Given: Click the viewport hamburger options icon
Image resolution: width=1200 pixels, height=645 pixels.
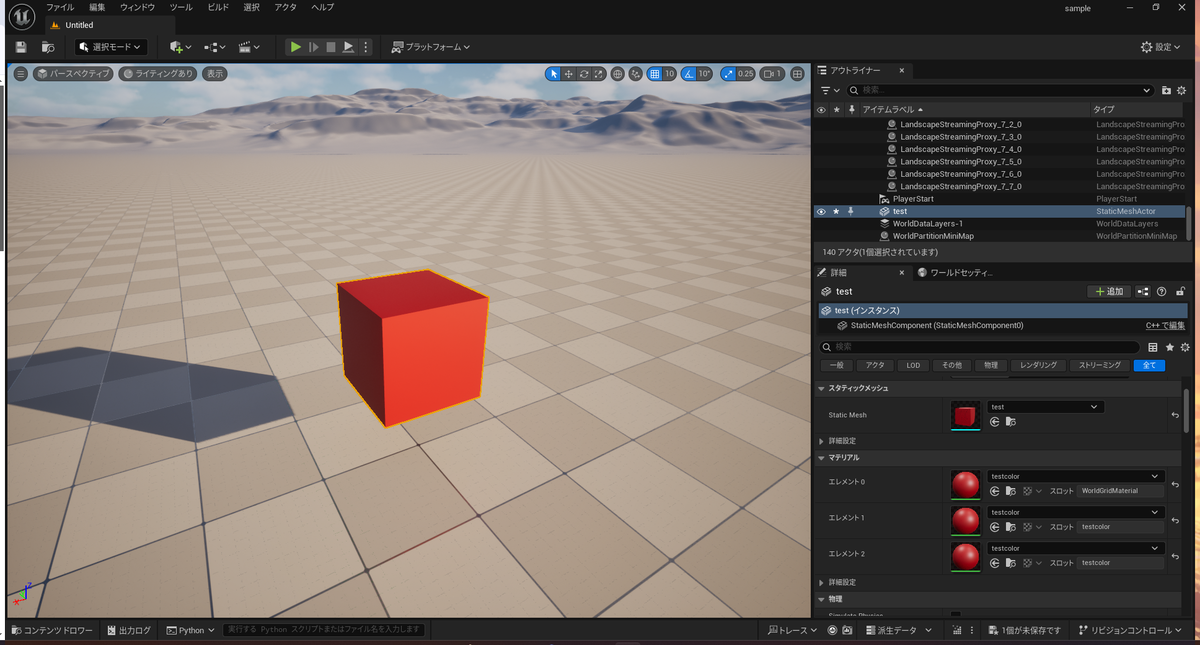Looking at the screenshot, I should [x=20, y=74].
